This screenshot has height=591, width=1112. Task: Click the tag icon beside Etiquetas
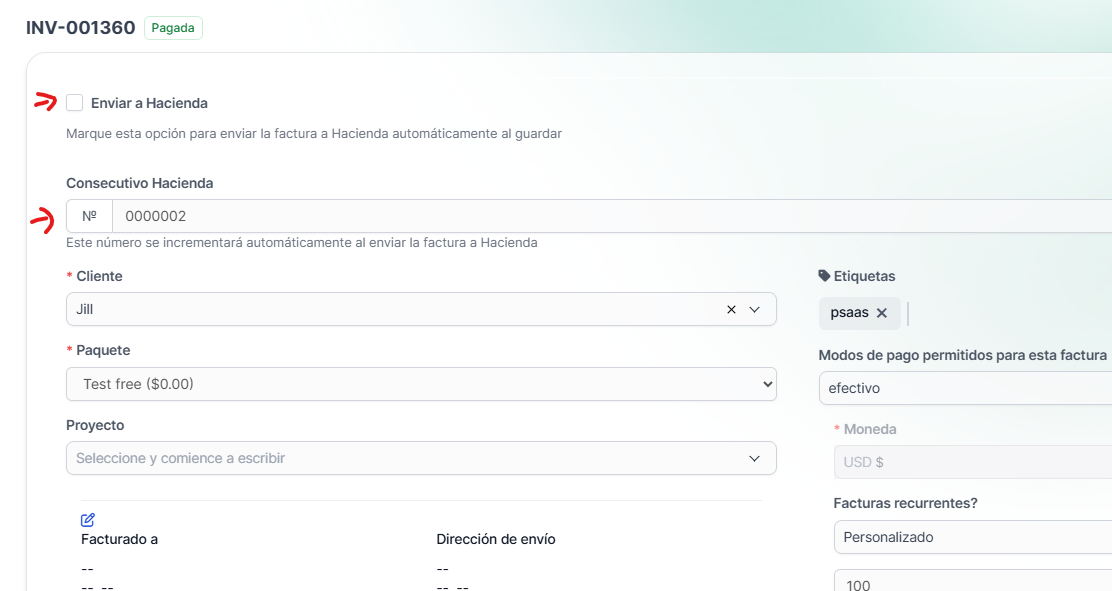(824, 276)
